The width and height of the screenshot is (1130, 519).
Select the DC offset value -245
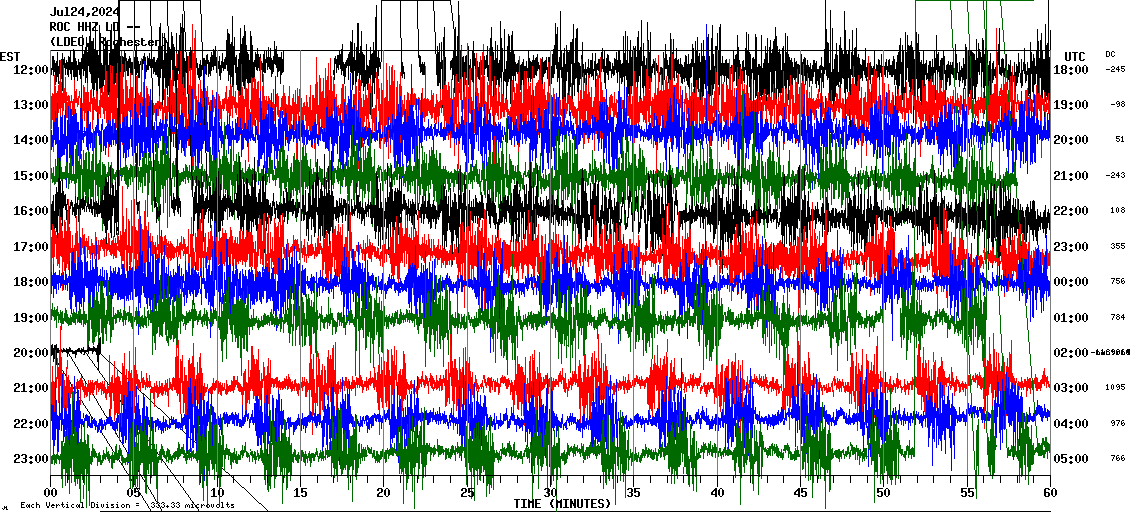pos(1115,70)
